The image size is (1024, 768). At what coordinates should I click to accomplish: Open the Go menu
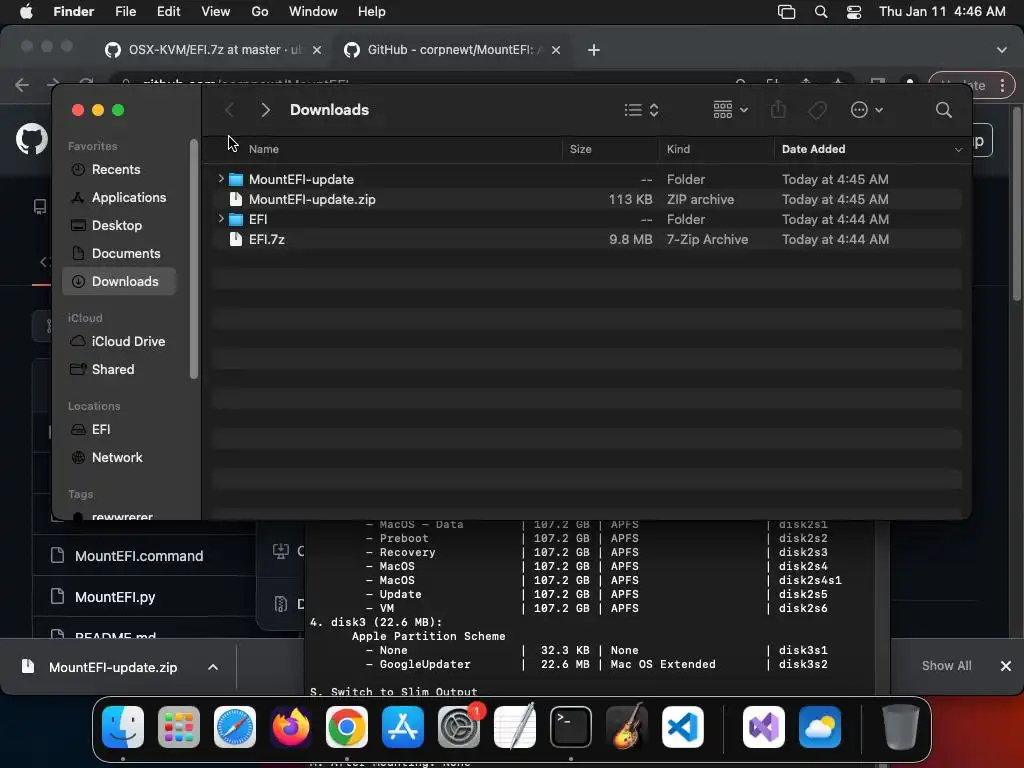point(260,12)
